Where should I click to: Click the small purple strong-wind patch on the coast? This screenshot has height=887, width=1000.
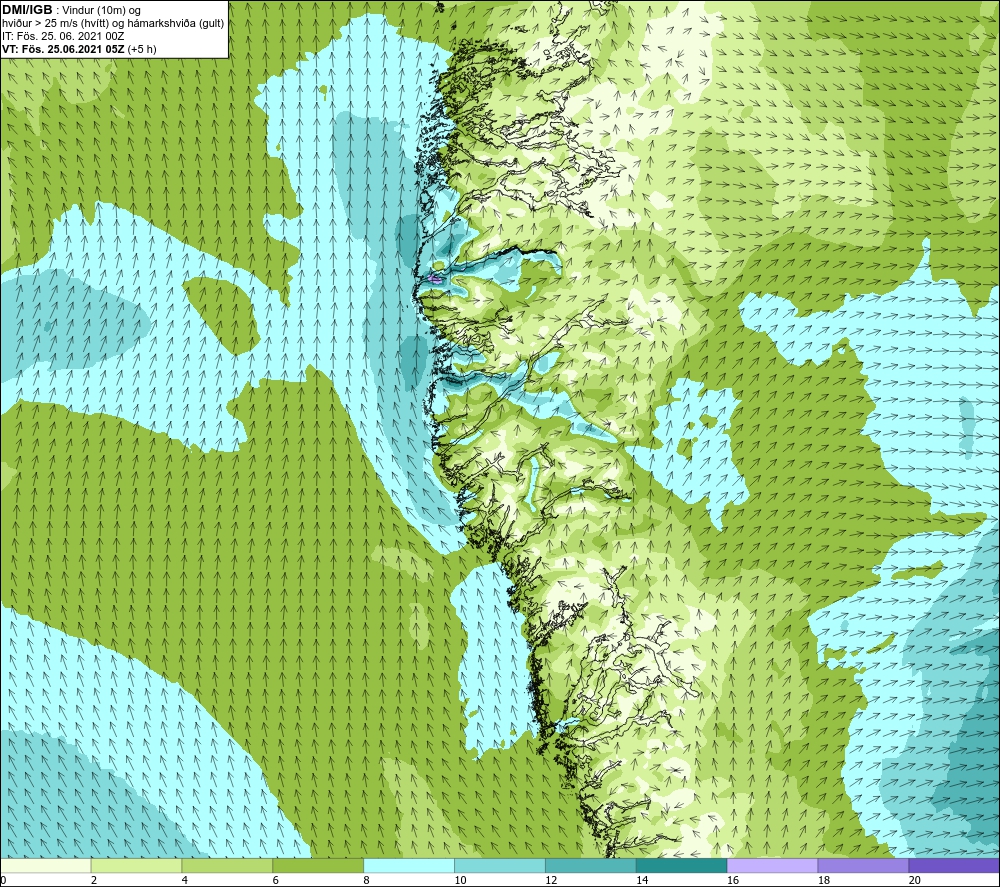[x=435, y=278]
